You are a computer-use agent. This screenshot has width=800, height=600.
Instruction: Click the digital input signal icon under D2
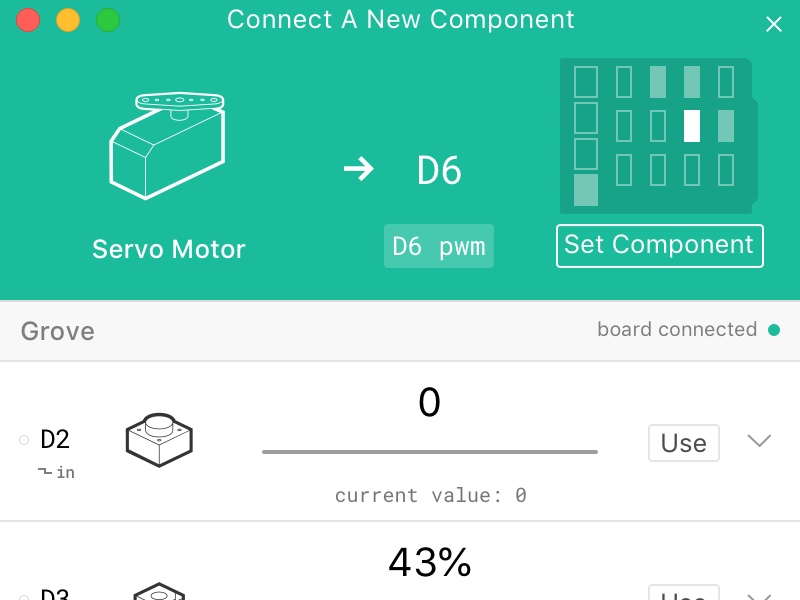(x=45, y=472)
